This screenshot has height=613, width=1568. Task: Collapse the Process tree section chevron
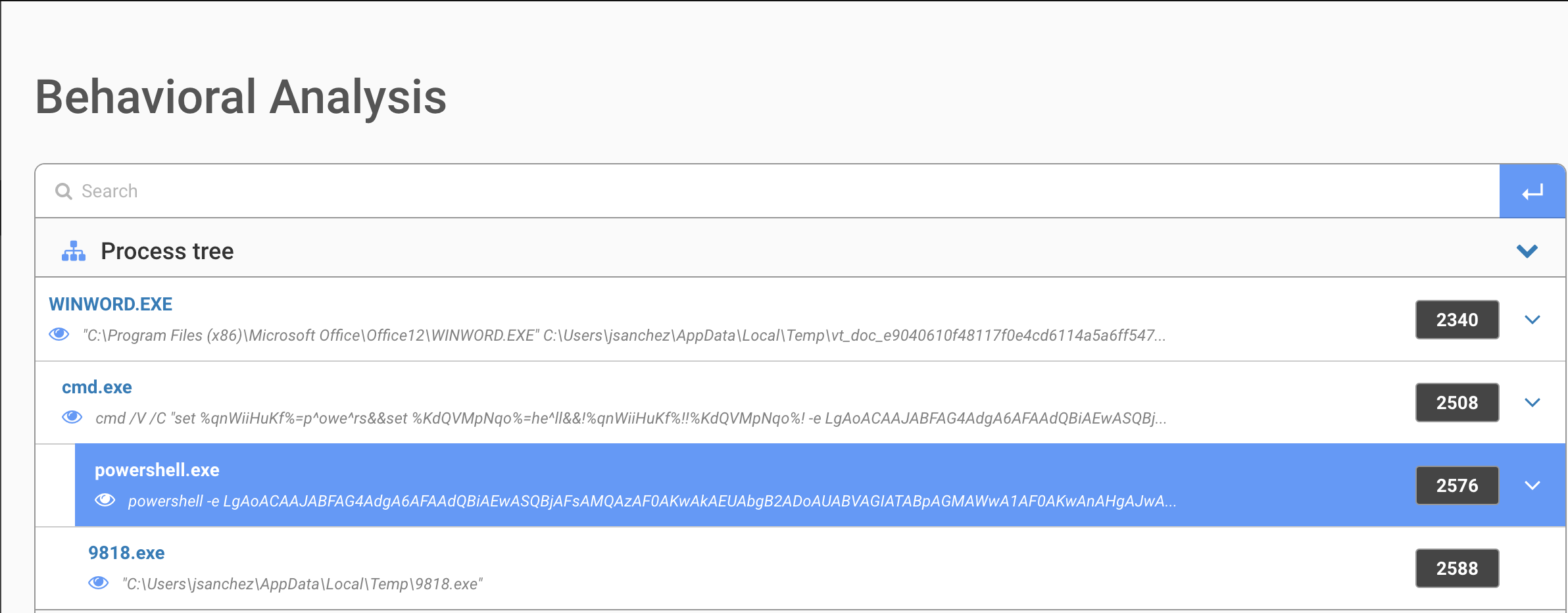tap(1527, 251)
